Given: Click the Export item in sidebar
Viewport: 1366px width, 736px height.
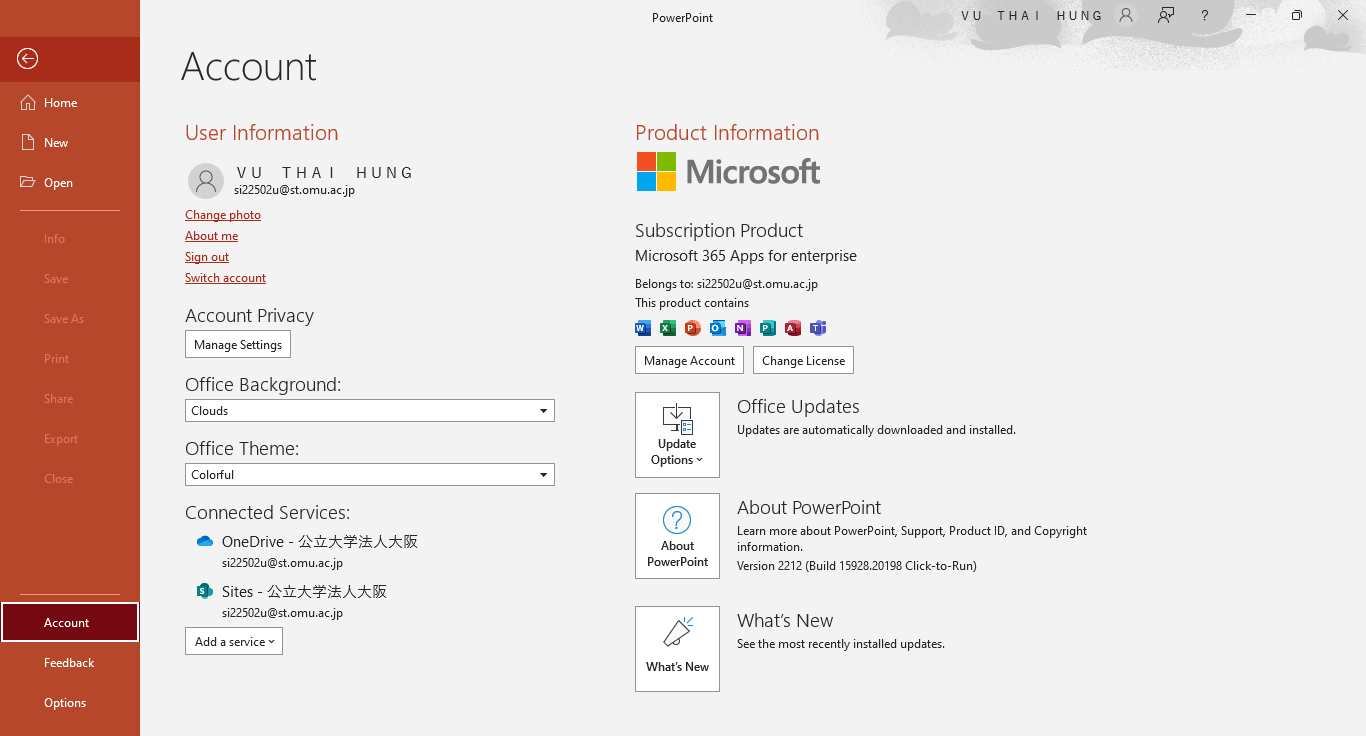Looking at the screenshot, I should pos(70,439).
